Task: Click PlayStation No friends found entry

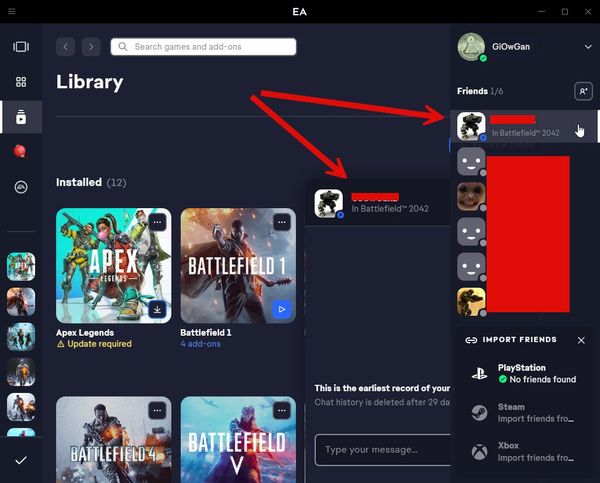Action: 525,373
